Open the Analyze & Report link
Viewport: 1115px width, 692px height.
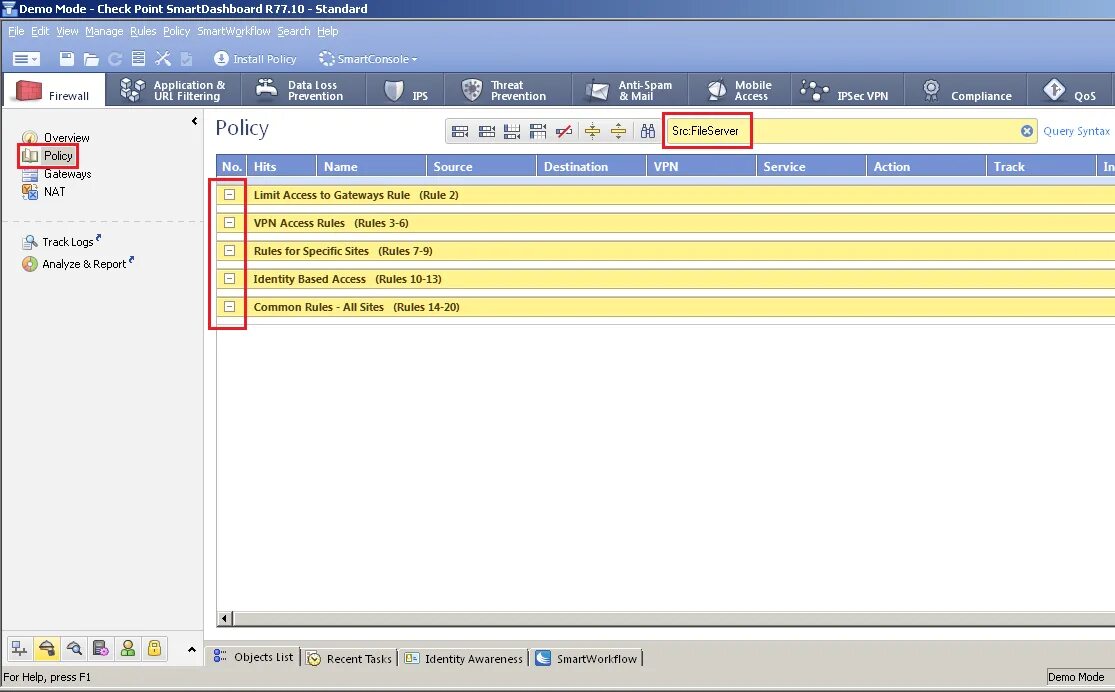(x=84, y=264)
